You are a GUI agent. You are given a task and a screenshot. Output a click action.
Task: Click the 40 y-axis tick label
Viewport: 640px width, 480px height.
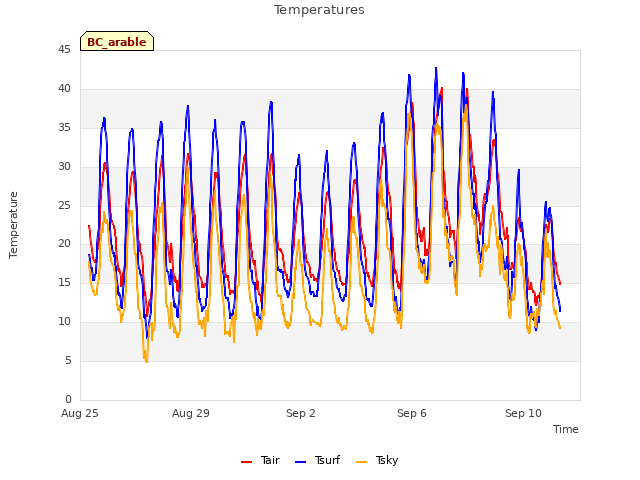click(x=64, y=89)
